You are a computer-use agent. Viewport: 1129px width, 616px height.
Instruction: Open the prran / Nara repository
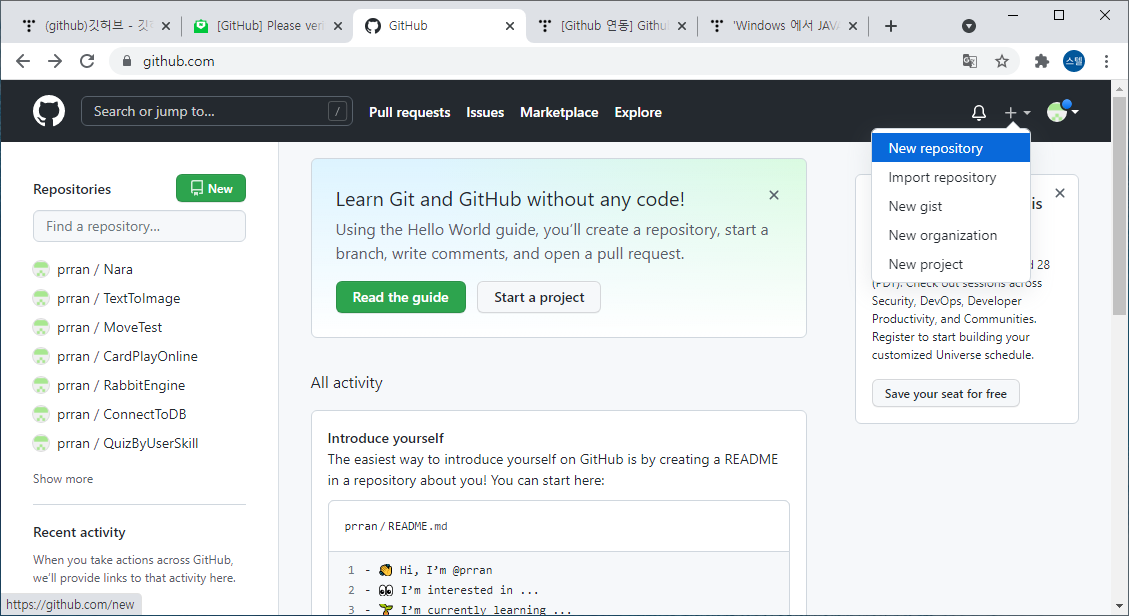[94, 269]
